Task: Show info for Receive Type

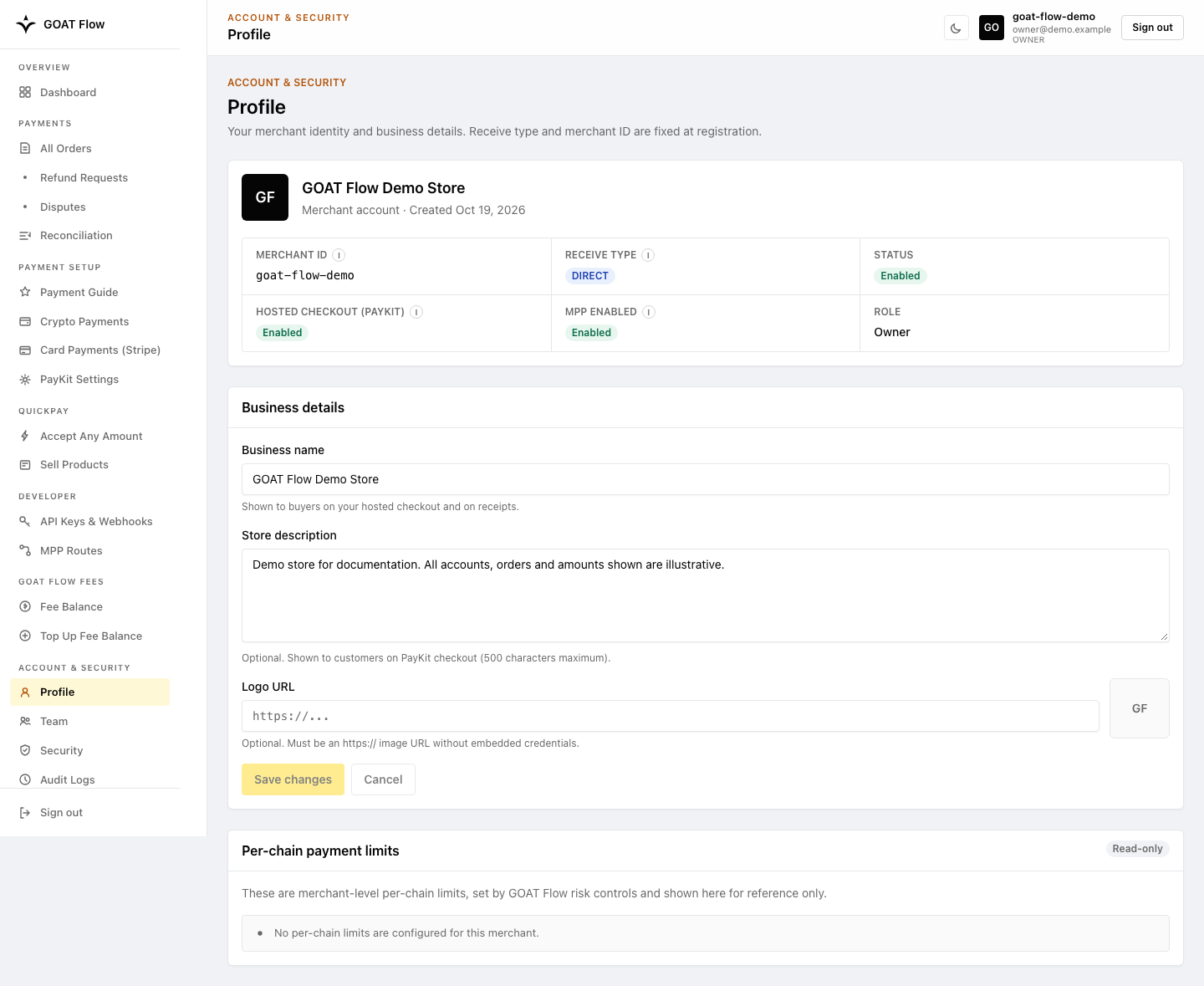Action: click(x=648, y=255)
